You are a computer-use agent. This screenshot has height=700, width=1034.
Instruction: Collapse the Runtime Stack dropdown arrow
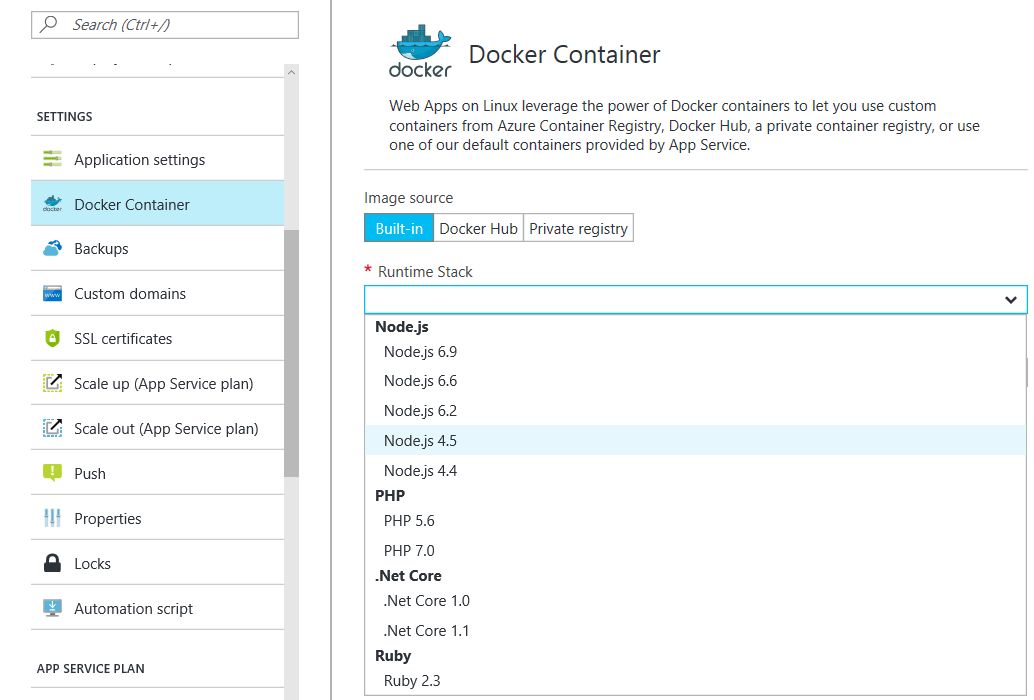pos(1010,300)
